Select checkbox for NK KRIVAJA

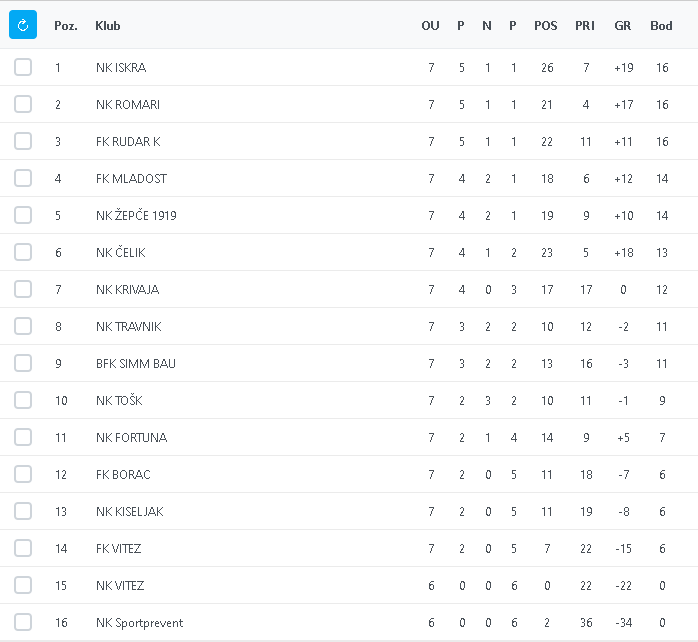[x=23, y=289]
